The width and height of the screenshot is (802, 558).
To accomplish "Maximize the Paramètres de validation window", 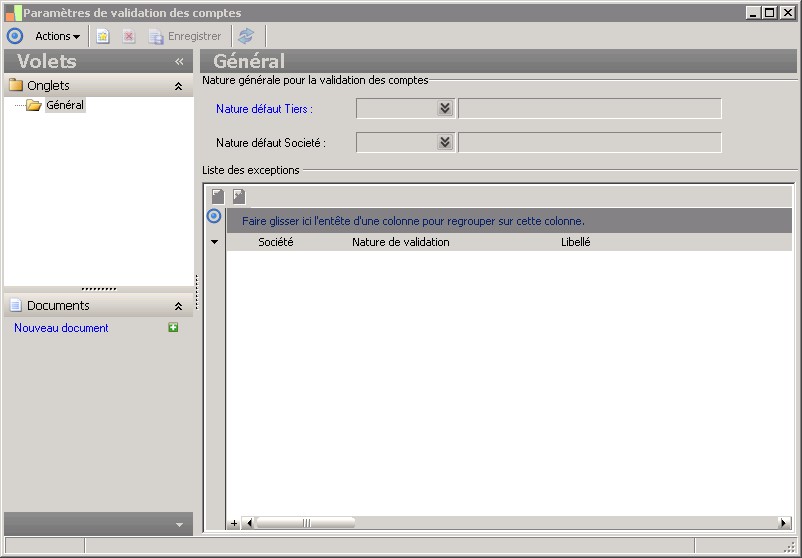I will tap(769, 13).
